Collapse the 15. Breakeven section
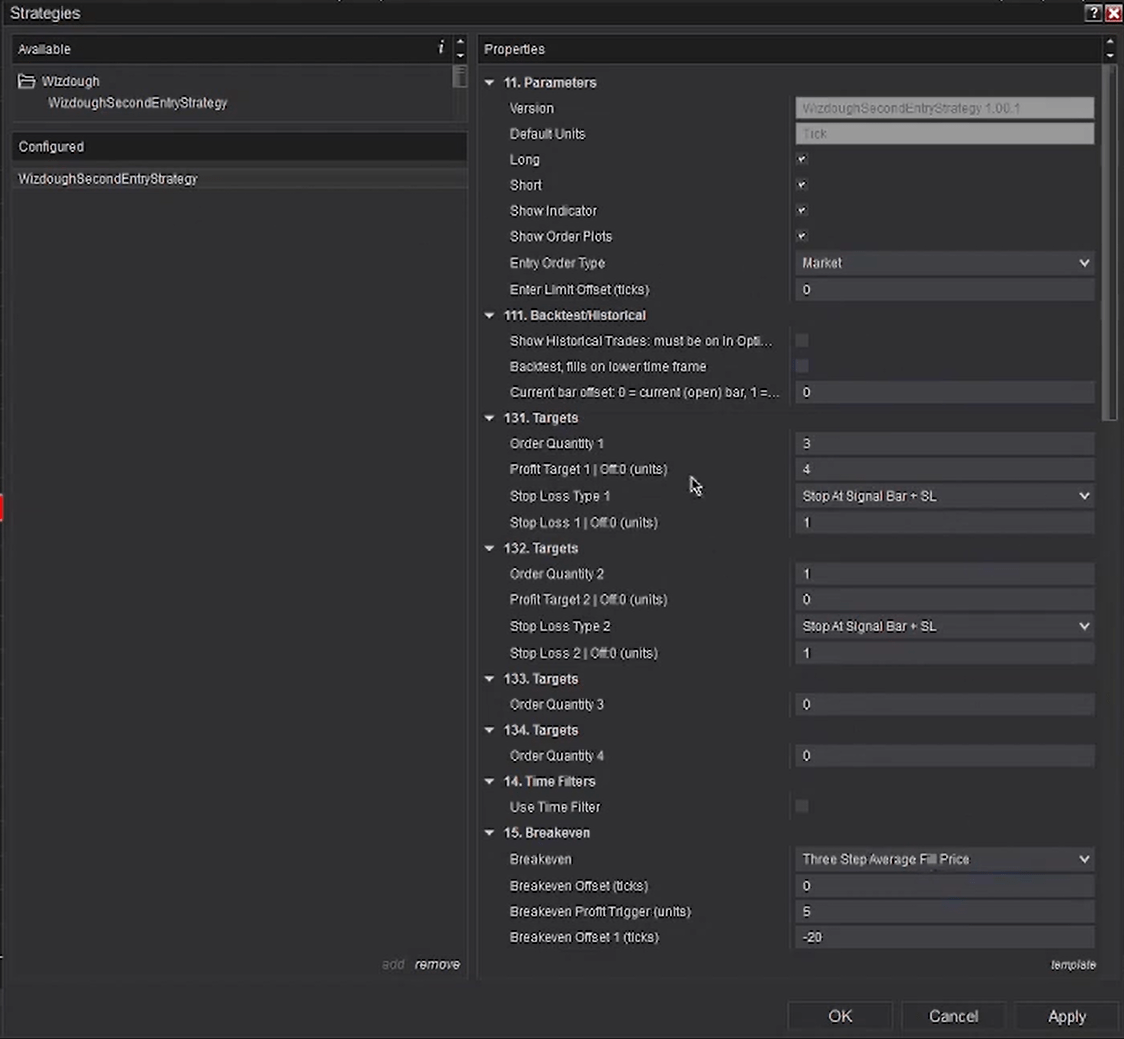The image size is (1124, 1039). (490, 833)
